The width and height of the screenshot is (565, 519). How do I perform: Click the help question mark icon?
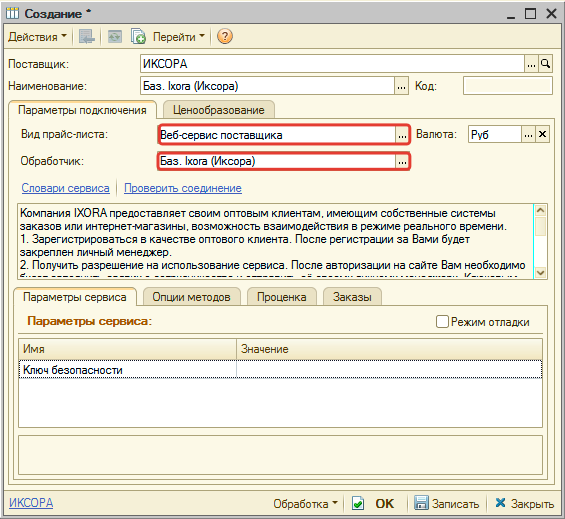point(225,36)
